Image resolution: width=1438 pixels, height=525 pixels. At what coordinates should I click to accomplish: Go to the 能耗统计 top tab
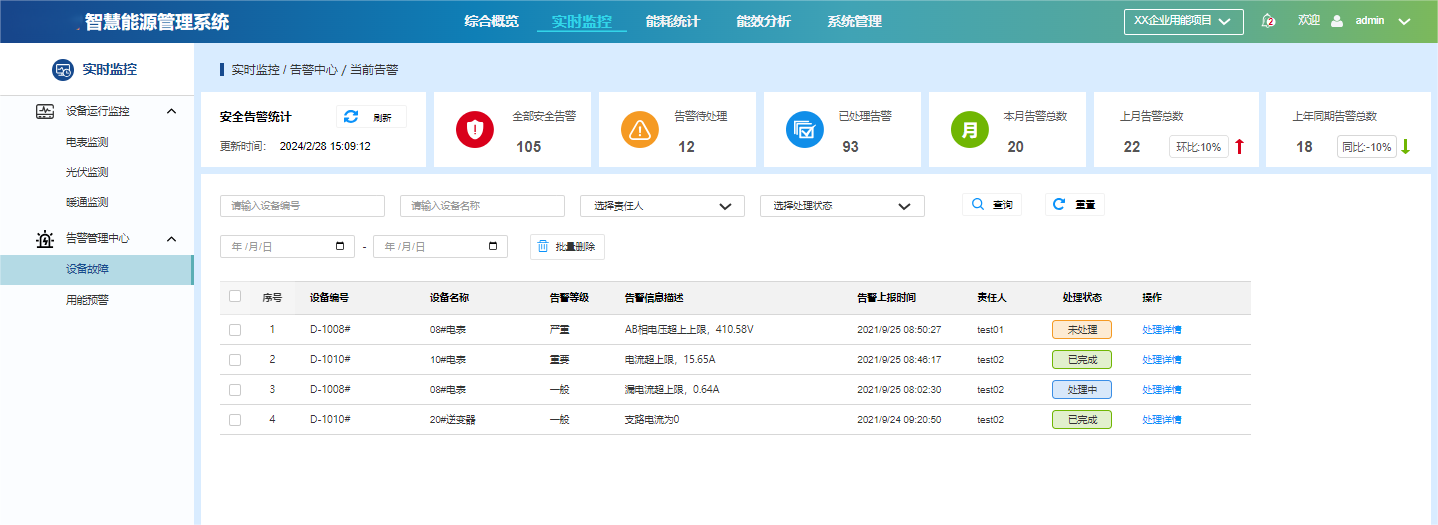[673, 21]
